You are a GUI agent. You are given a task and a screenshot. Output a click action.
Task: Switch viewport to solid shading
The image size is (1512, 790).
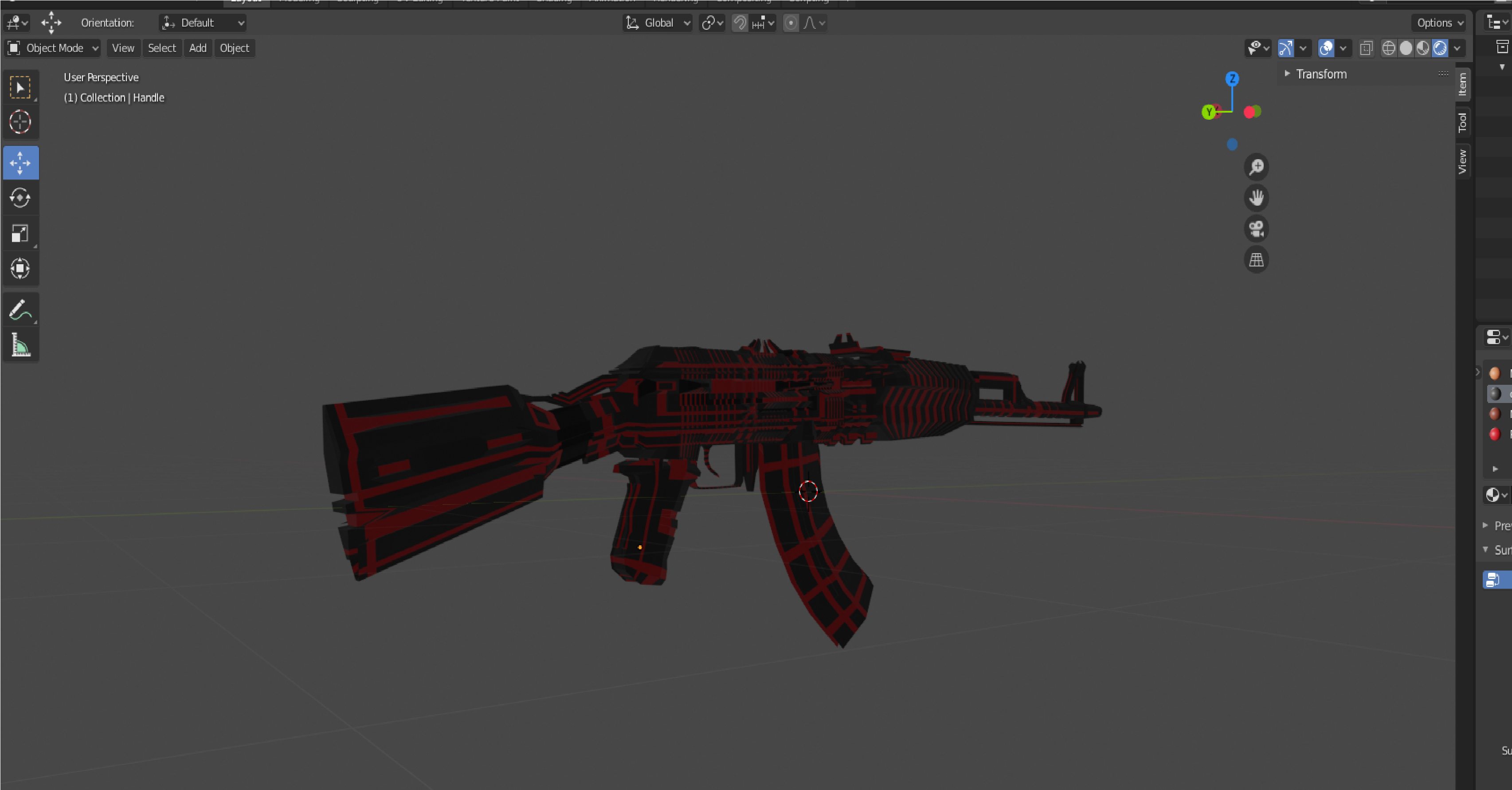click(x=1405, y=48)
